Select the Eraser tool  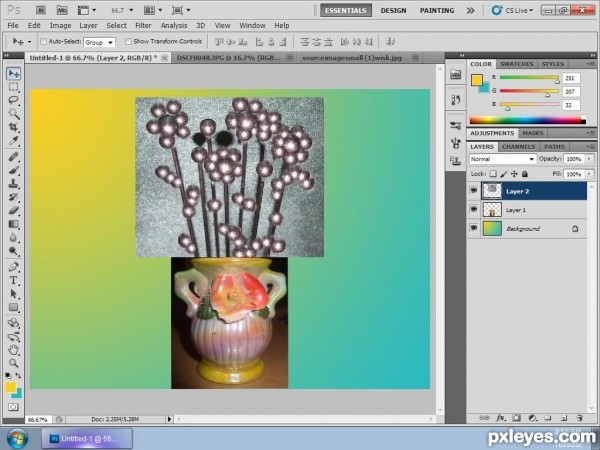[13, 210]
